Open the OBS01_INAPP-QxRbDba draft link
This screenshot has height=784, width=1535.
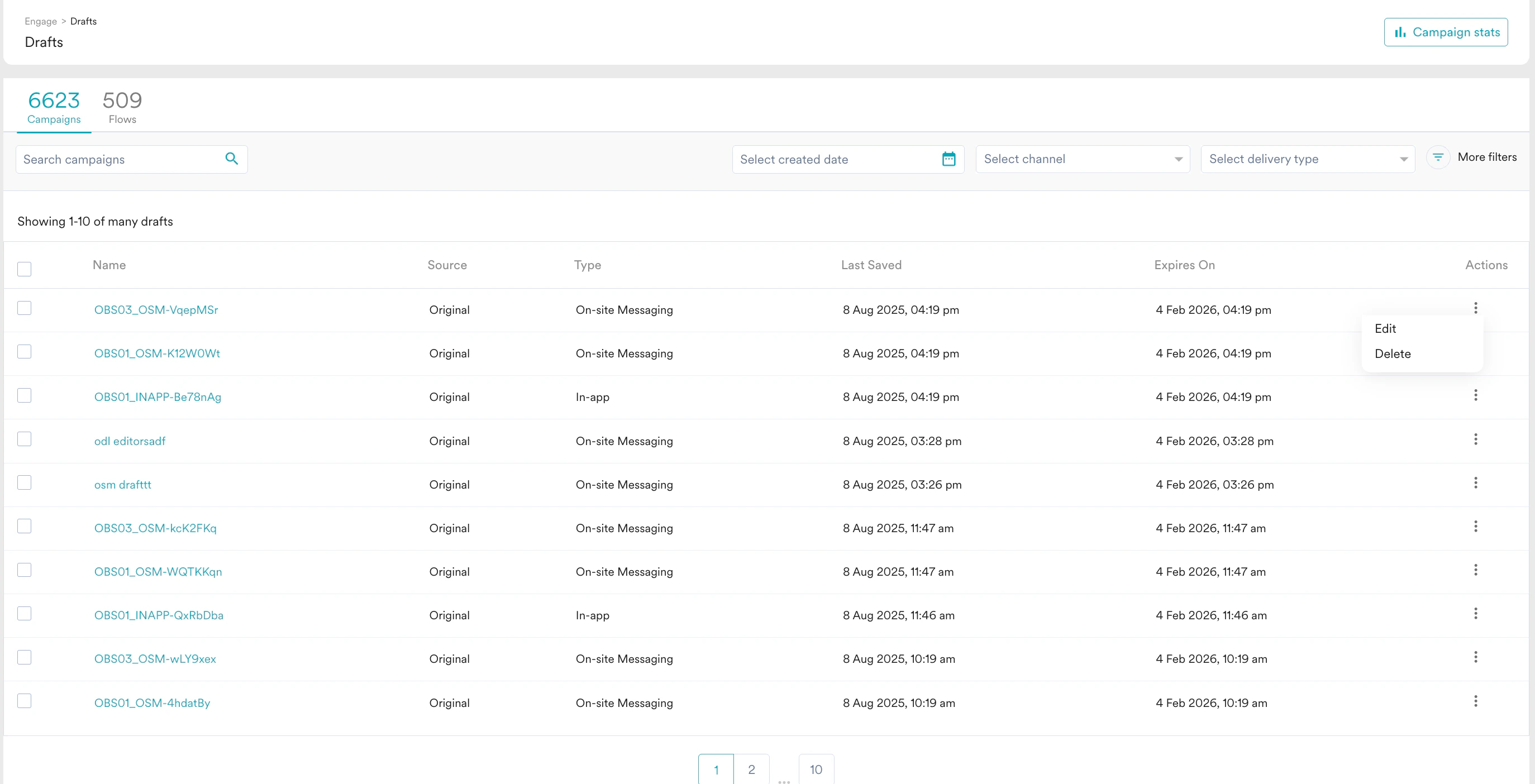pos(159,615)
